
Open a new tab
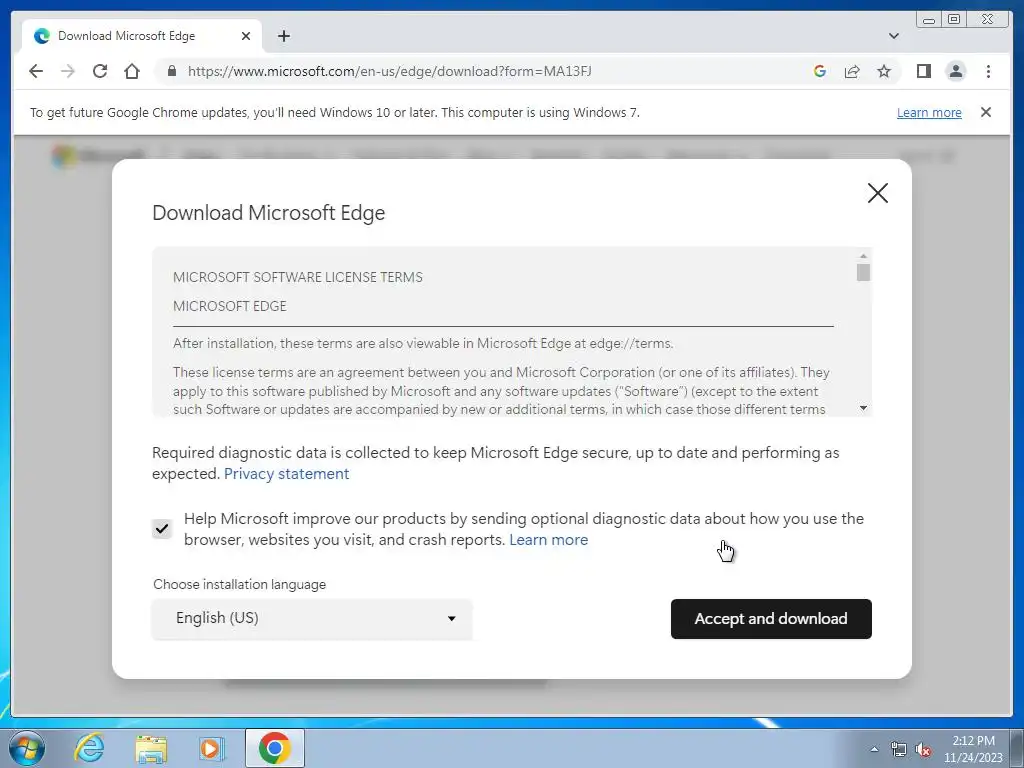283,36
